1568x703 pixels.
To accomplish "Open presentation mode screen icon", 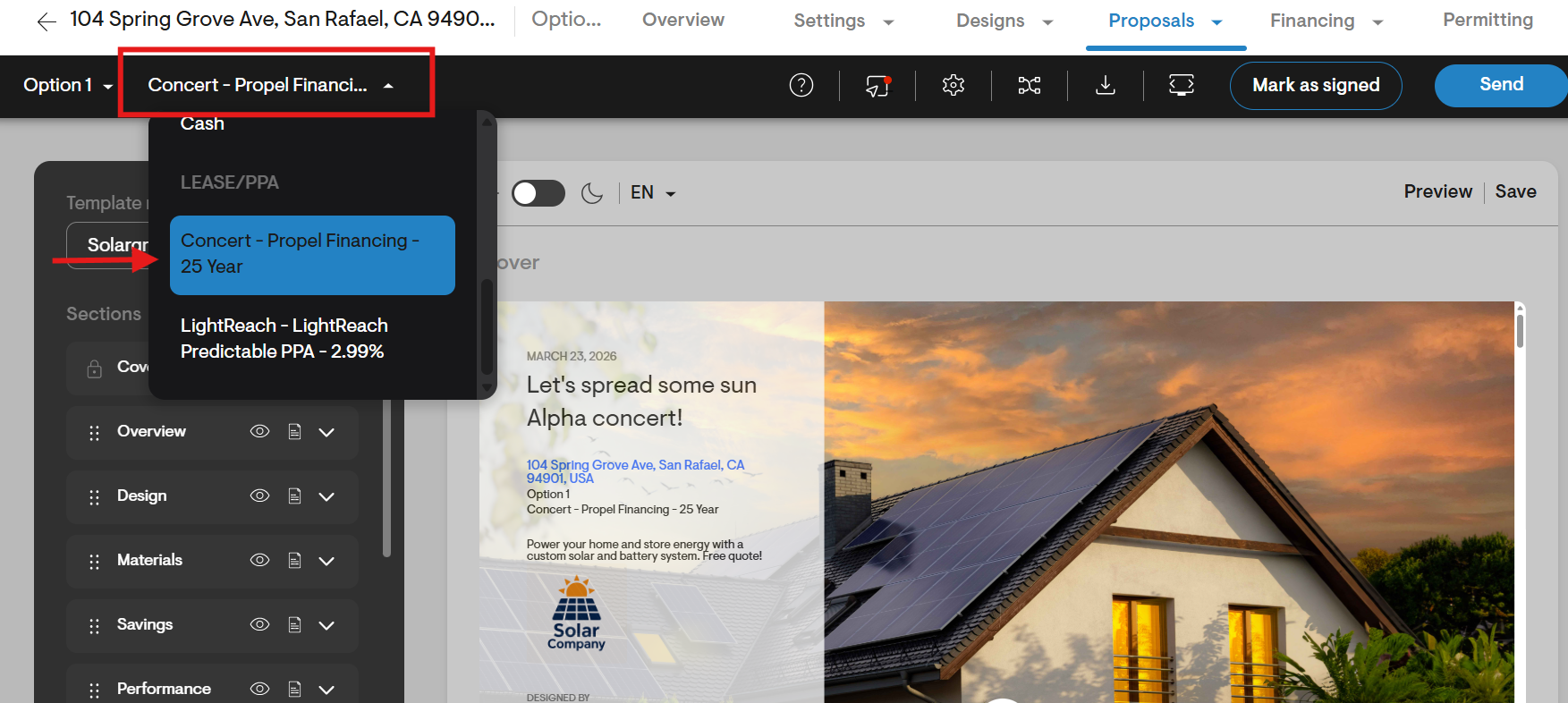I will click(x=1182, y=85).
